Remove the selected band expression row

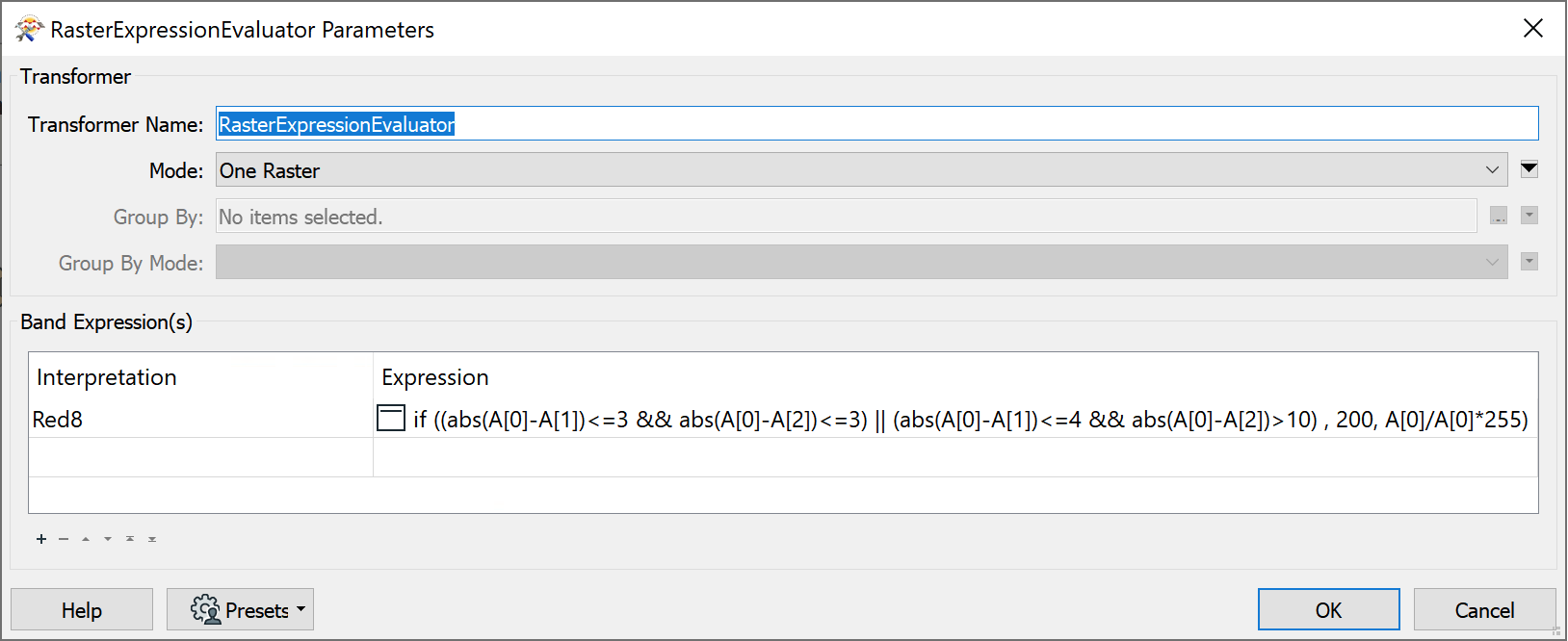click(64, 539)
